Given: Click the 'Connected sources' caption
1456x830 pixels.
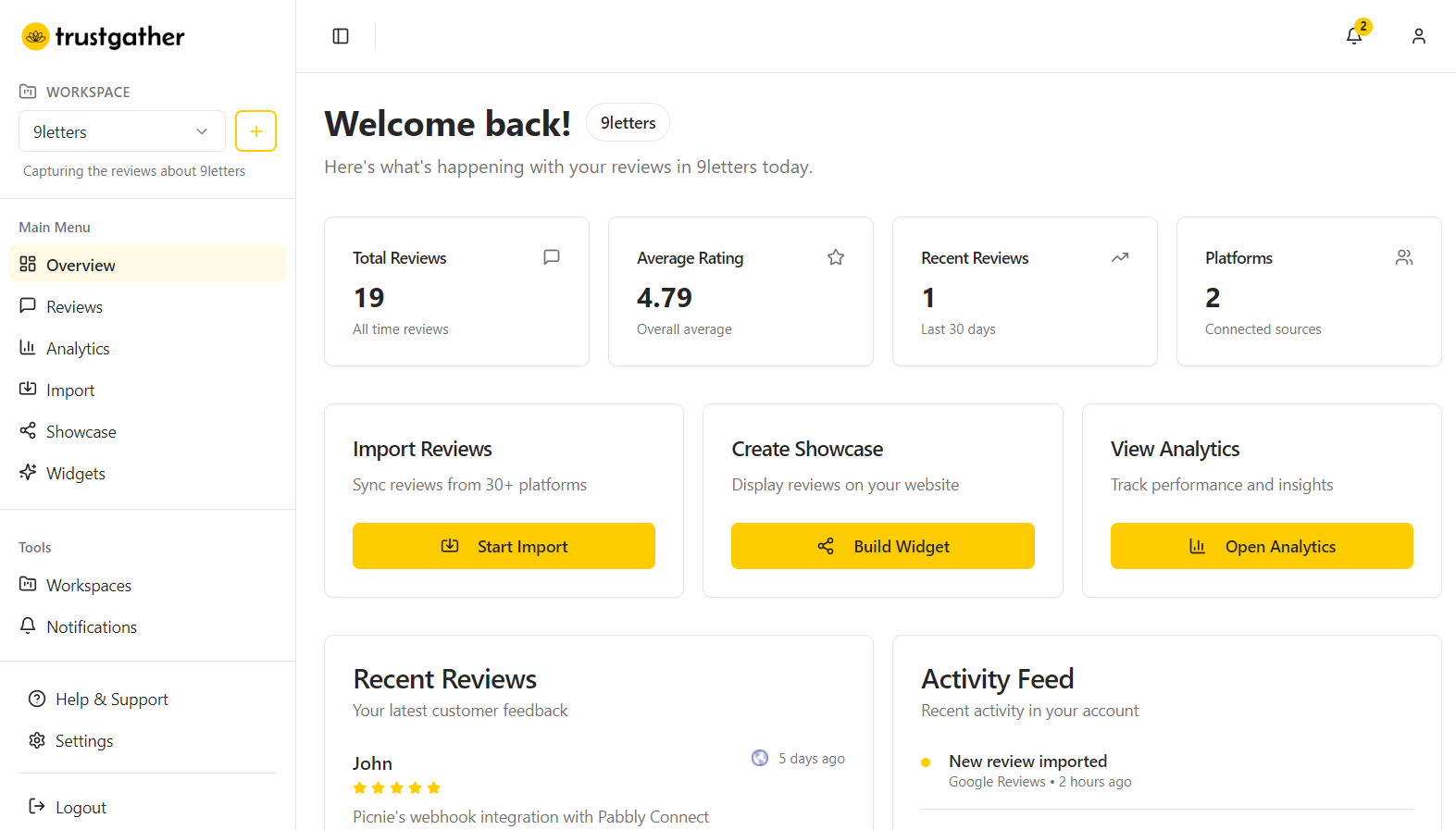Looking at the screenshot, I should (x=1263, y=329).
